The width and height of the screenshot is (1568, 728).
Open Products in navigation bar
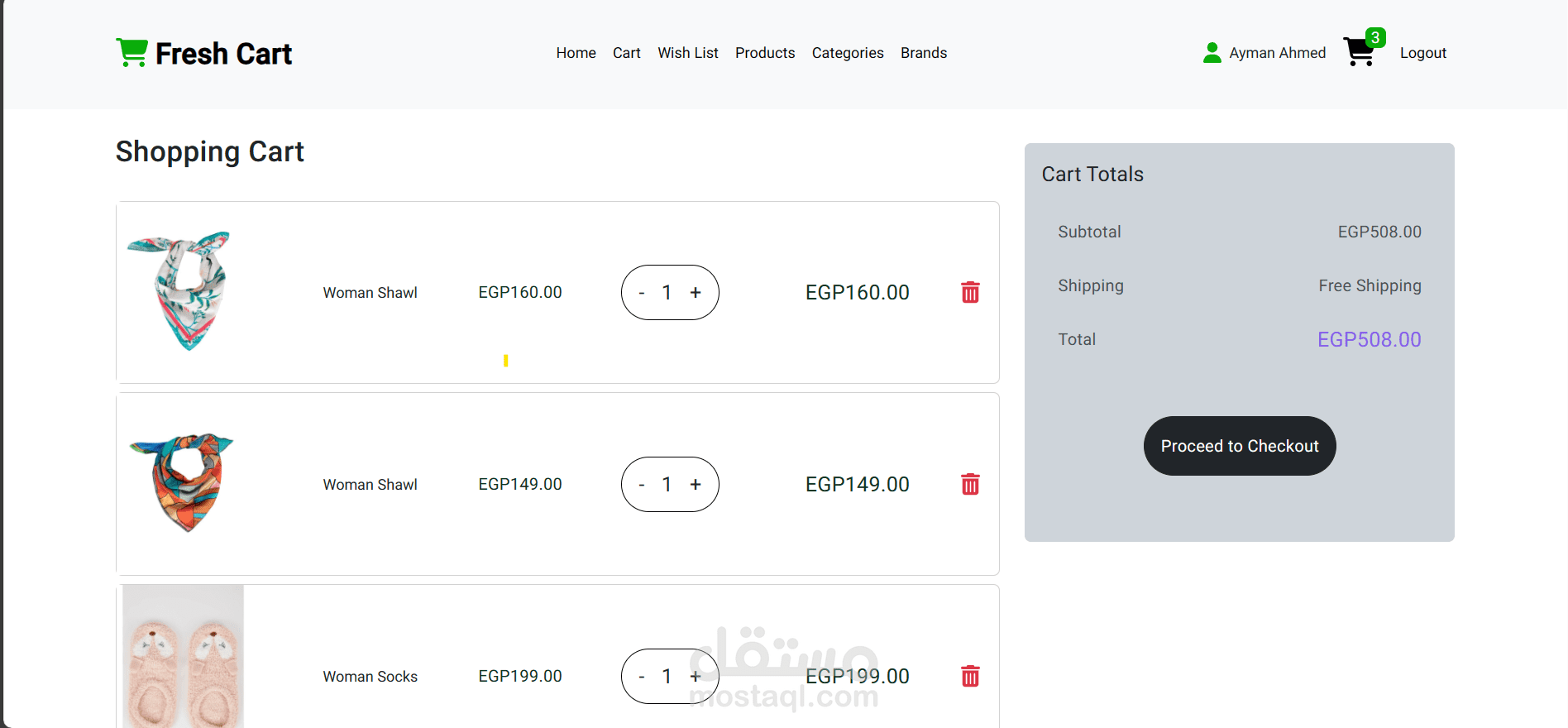pyautogui.click(x=765, y=53)
